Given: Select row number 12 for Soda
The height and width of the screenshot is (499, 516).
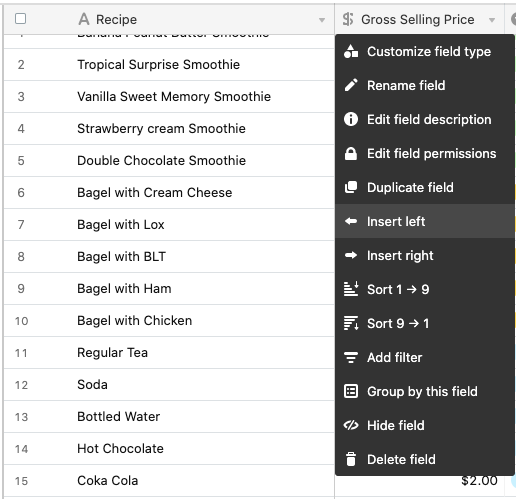Looking at the screenshot, I should click(x=21, y=385).
